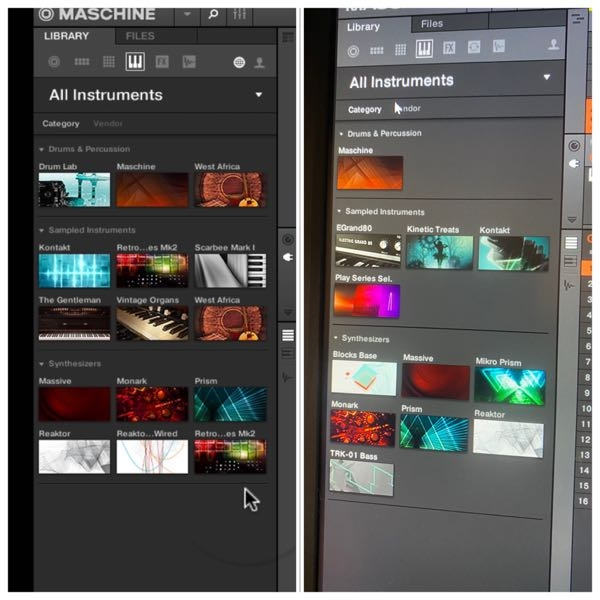Choose Kinetic Treats thumbnail
600x600 pixels.
pos(439,252)
